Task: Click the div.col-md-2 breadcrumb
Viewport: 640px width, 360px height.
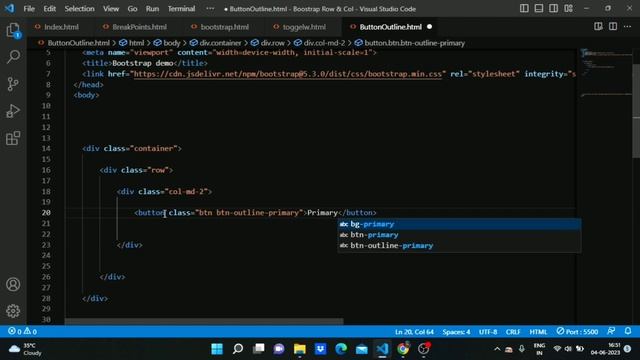Action: click(324, 43)
